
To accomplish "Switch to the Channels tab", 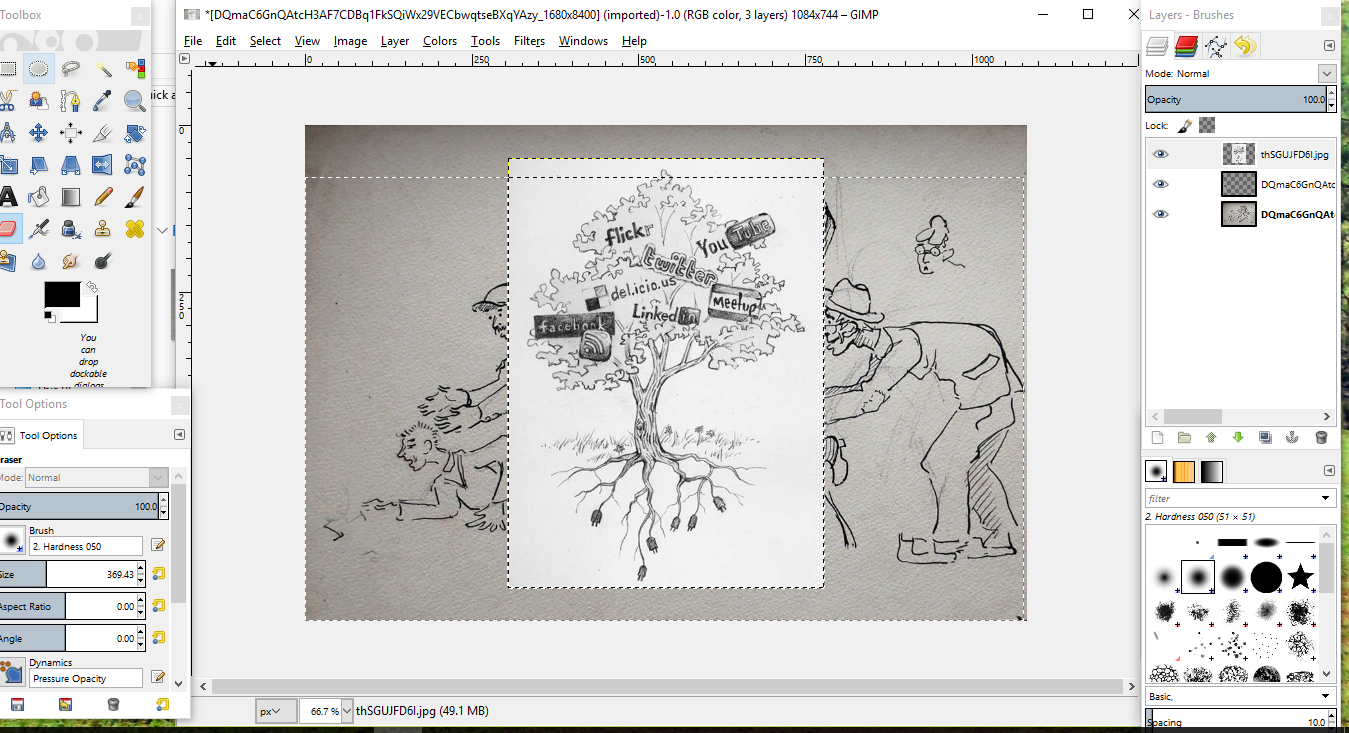I will pos(1187,45).
